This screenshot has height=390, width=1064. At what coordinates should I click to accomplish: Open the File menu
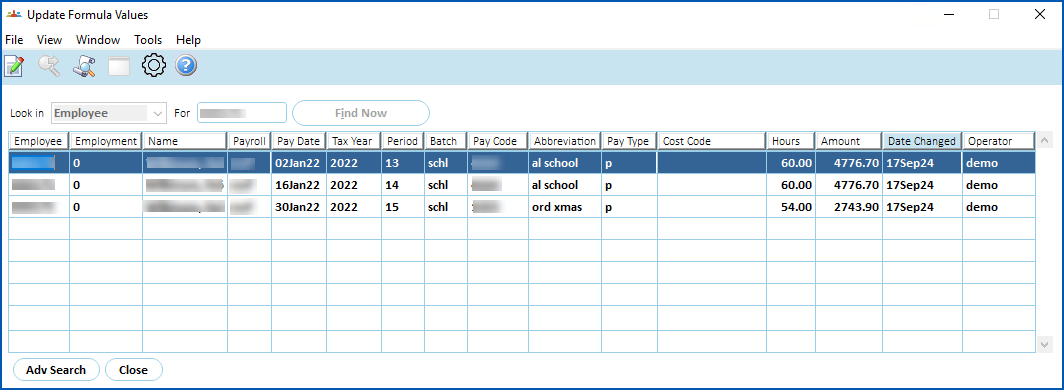[x=14, y=40]
